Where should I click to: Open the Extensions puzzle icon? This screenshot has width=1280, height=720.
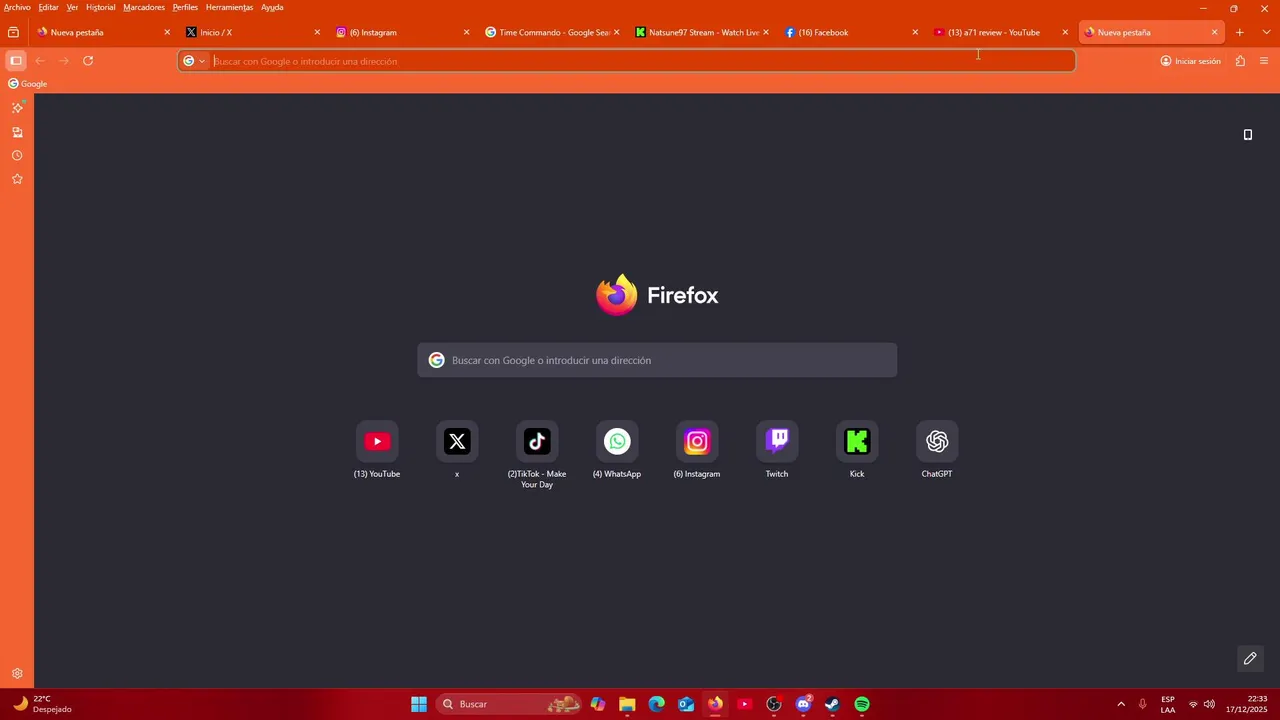click(x=1240, y=61)
